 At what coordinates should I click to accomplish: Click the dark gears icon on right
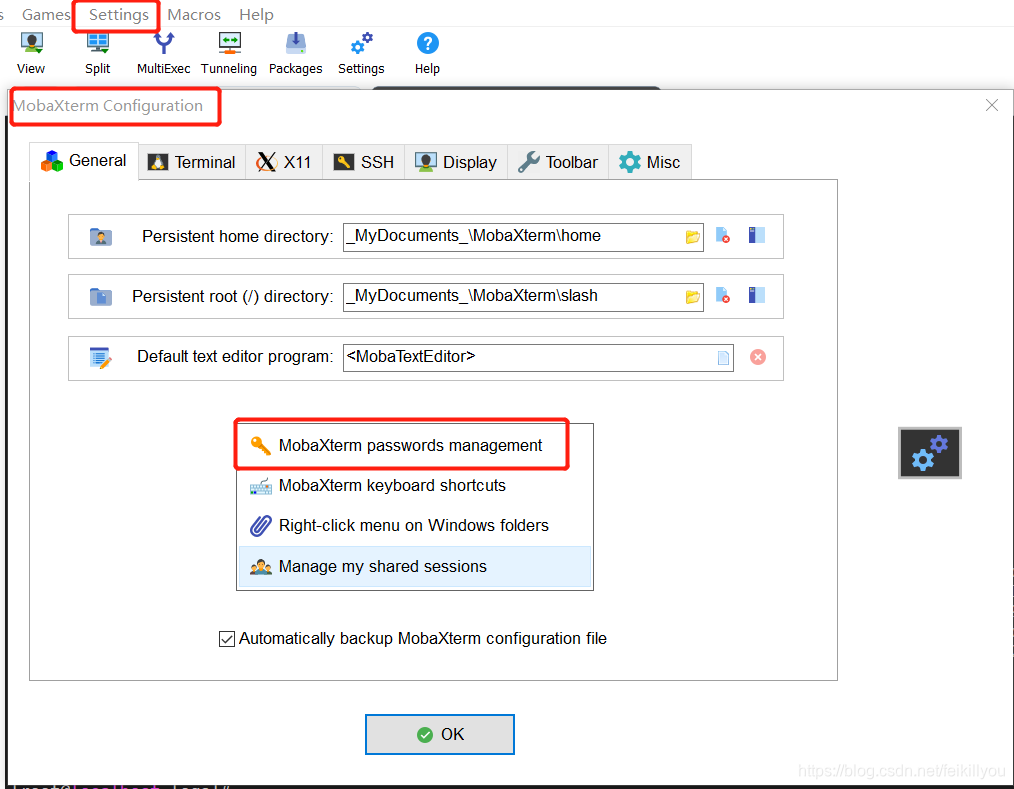click(x=930, y=453)
